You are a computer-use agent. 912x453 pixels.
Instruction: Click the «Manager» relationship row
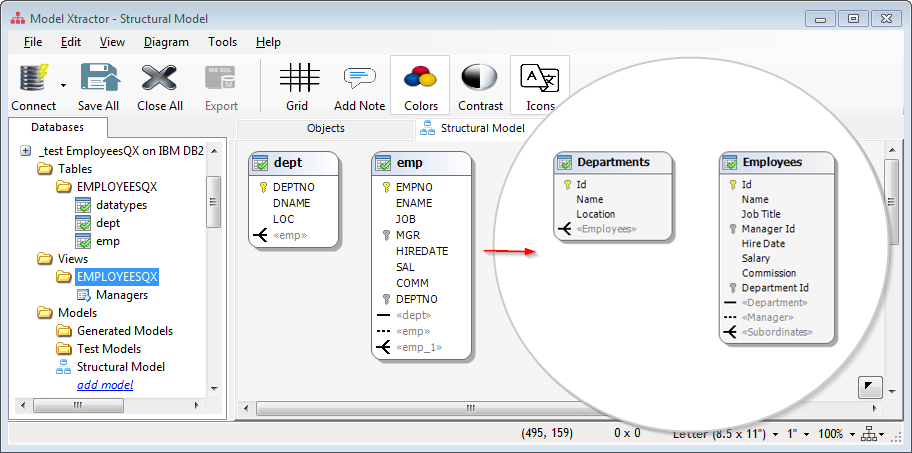click(768, 318)
